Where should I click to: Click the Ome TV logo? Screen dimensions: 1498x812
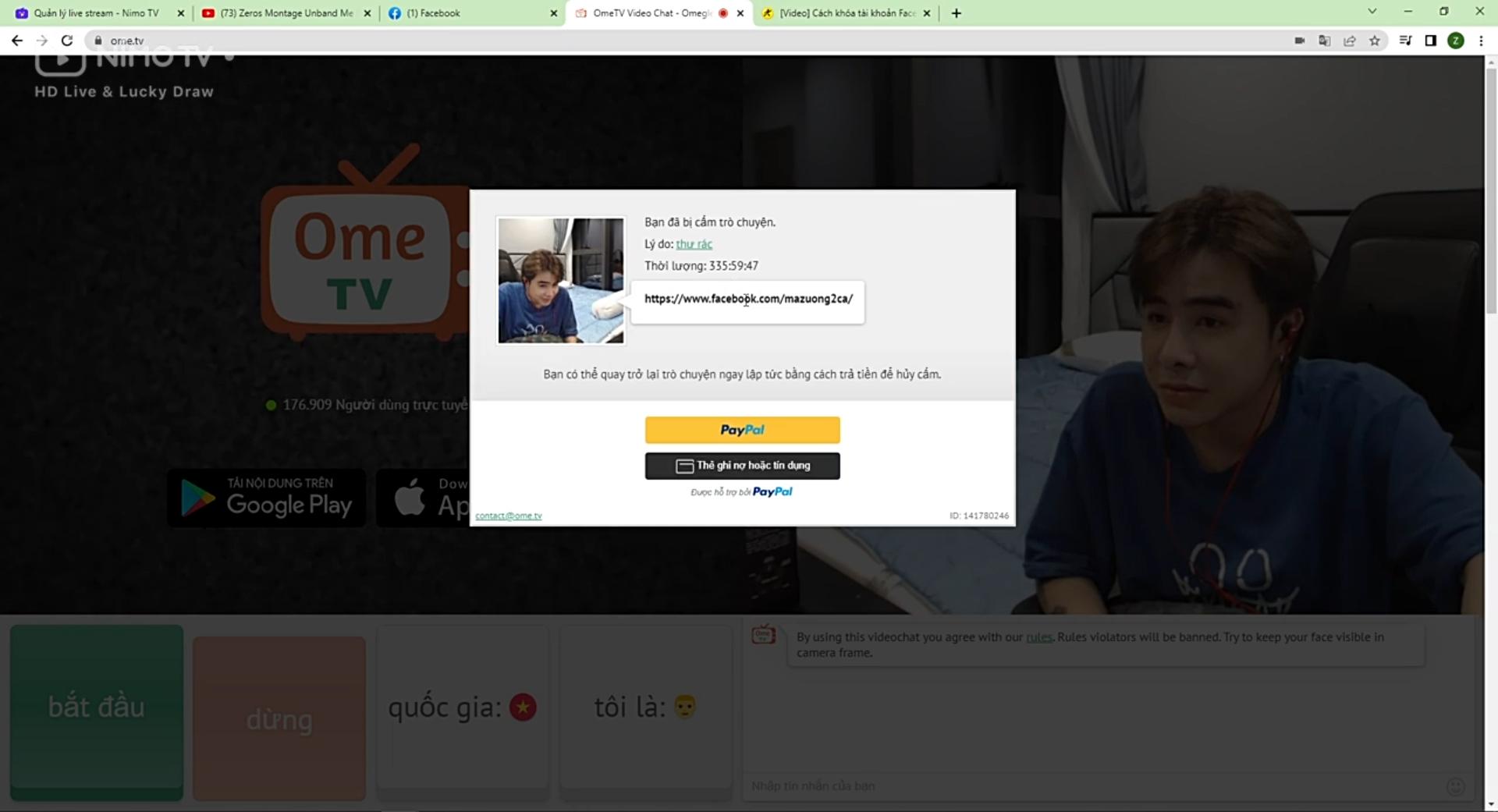364,242
